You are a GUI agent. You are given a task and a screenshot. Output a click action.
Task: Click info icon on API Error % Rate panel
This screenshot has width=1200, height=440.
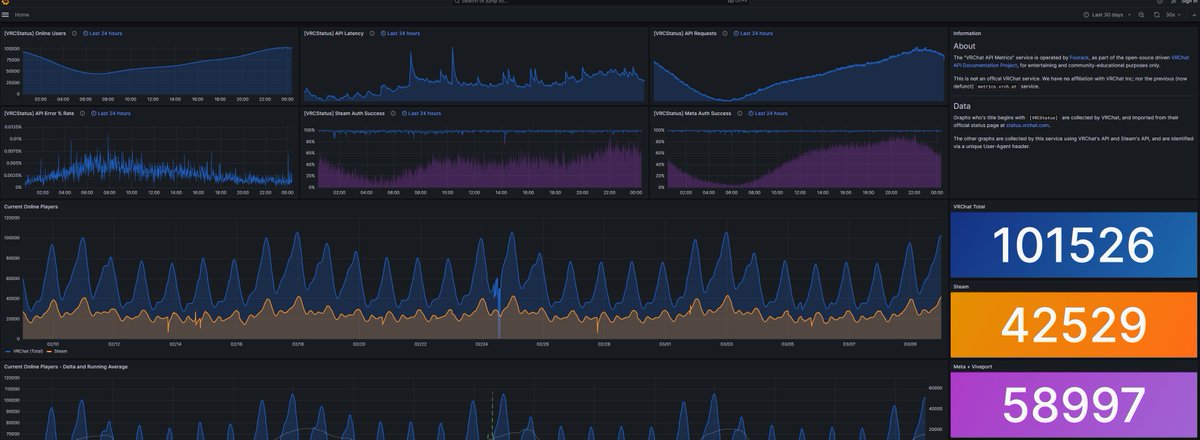82,113
